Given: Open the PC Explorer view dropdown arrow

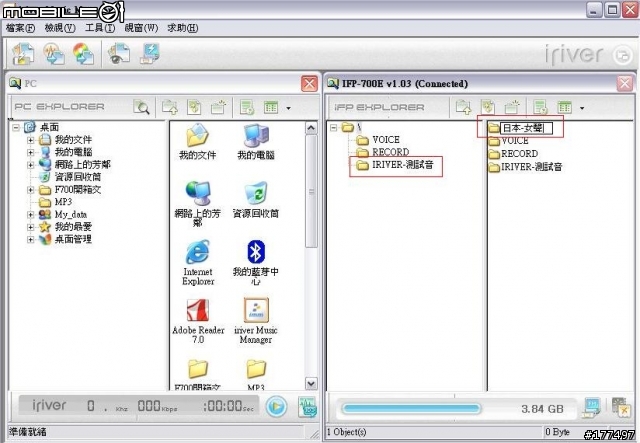Looking at the screenshot, I should [289, 108].
